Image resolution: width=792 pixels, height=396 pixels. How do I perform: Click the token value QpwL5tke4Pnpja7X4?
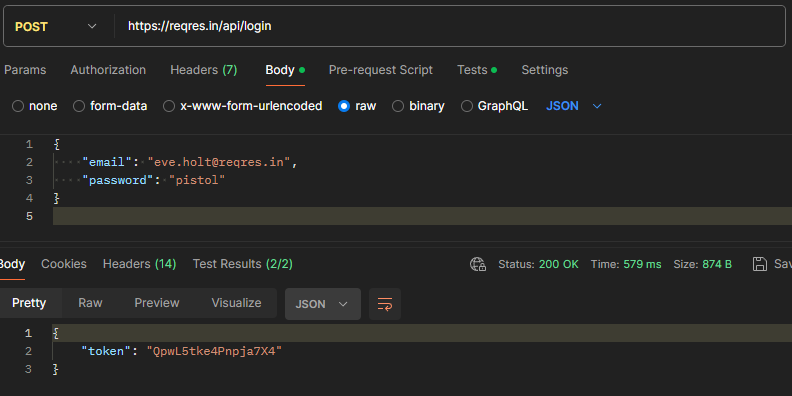pyautogui.click(x=214, y=351)
